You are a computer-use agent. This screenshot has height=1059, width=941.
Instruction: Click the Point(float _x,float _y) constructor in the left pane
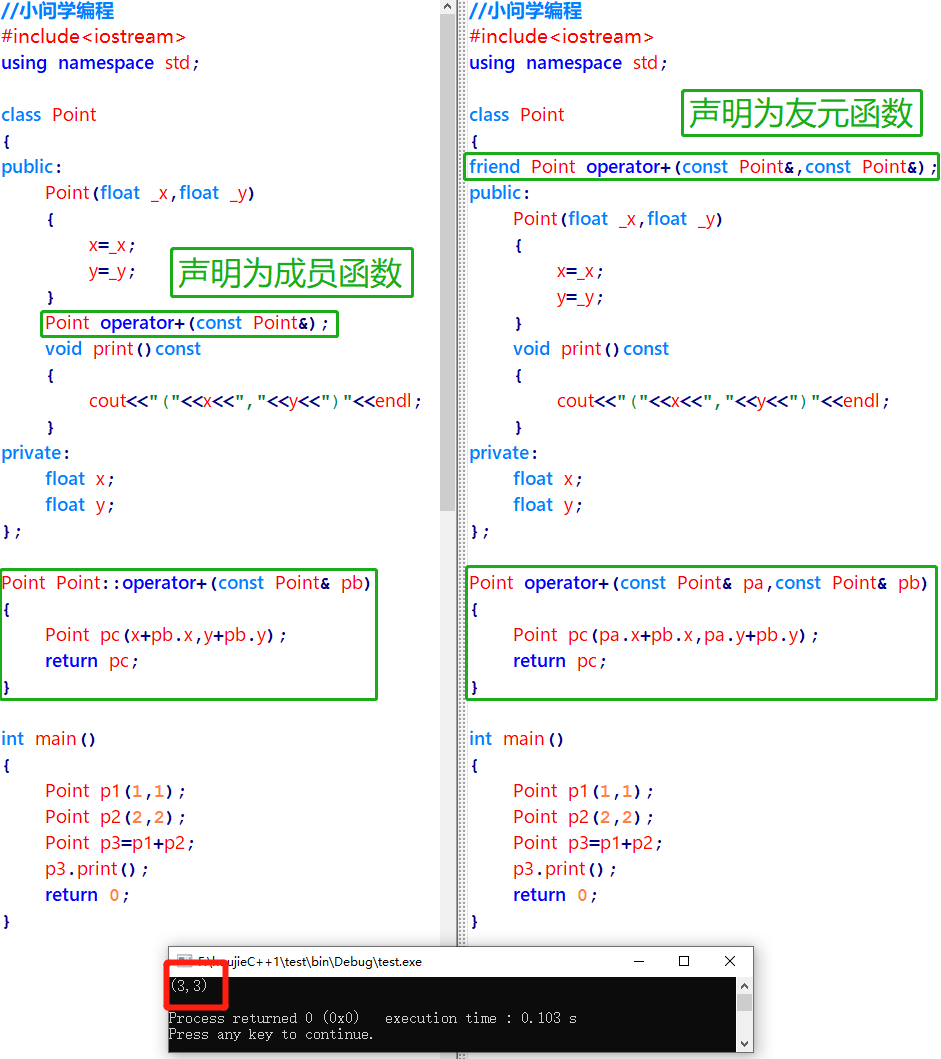pyautogui.click(x=149, y=193)
